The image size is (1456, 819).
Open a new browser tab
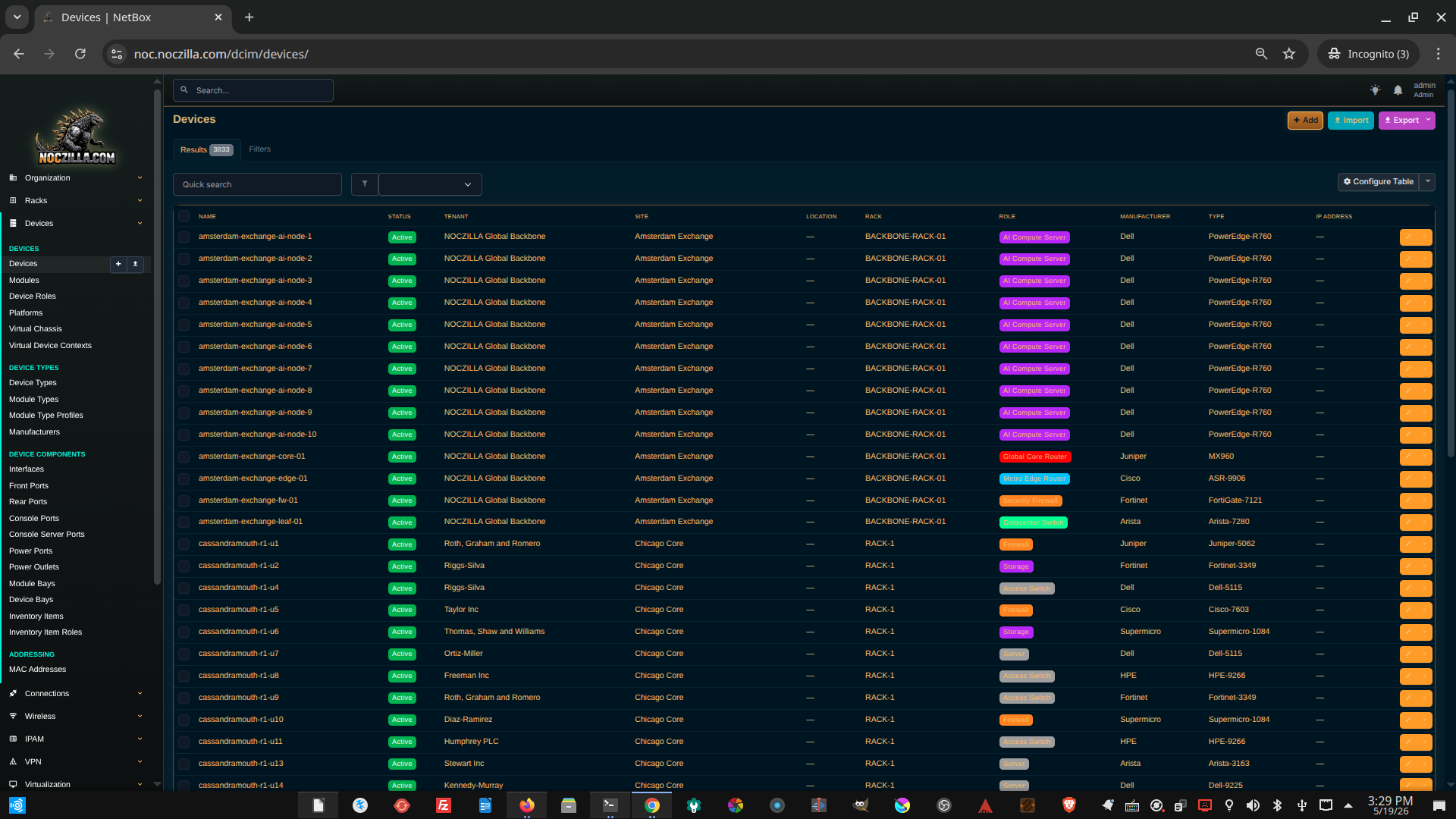click(x=249, y=17)
